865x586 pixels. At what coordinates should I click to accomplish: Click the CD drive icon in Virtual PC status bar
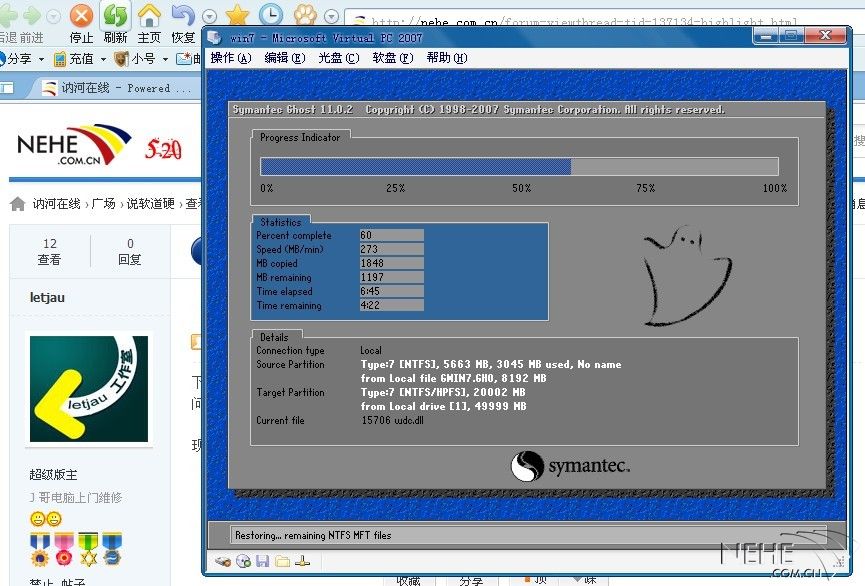click(243, 561)
